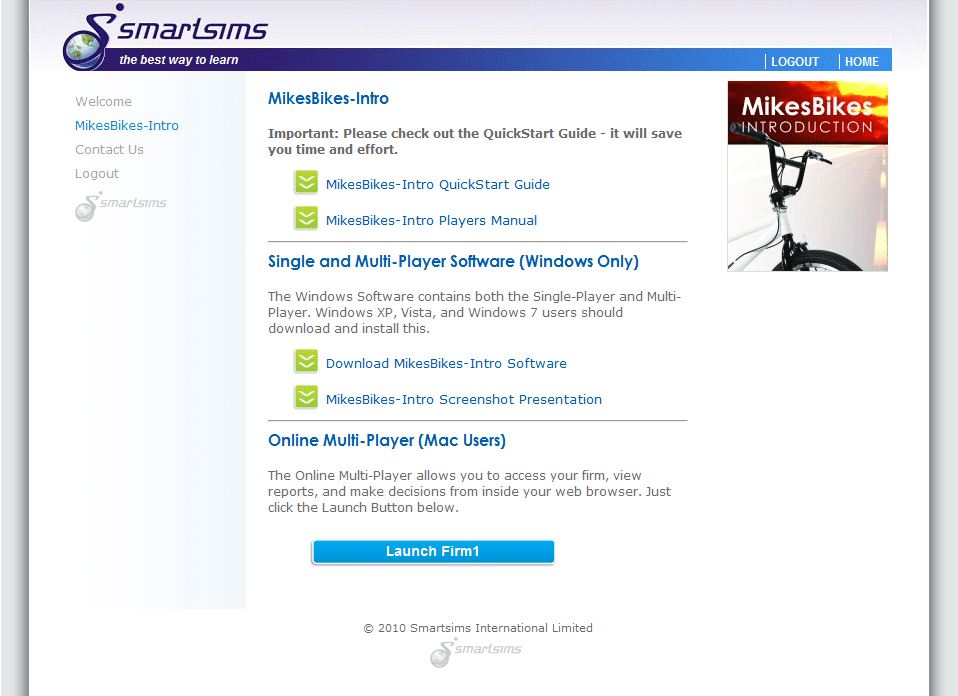Open the MikesBikes-Intro Players Manual link

pos(431,221)
